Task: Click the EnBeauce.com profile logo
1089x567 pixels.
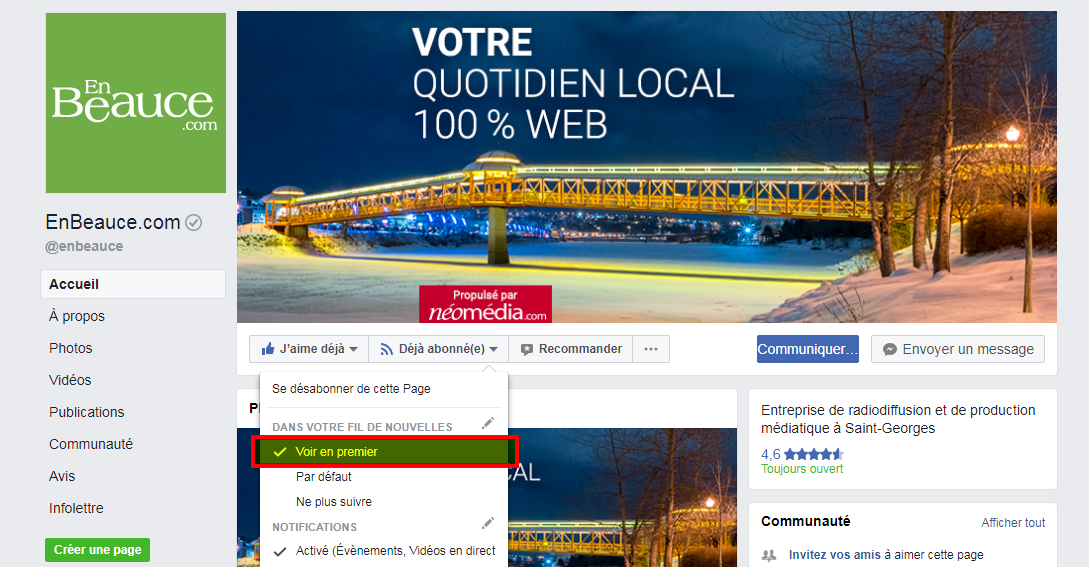Action: click(135, 103)
